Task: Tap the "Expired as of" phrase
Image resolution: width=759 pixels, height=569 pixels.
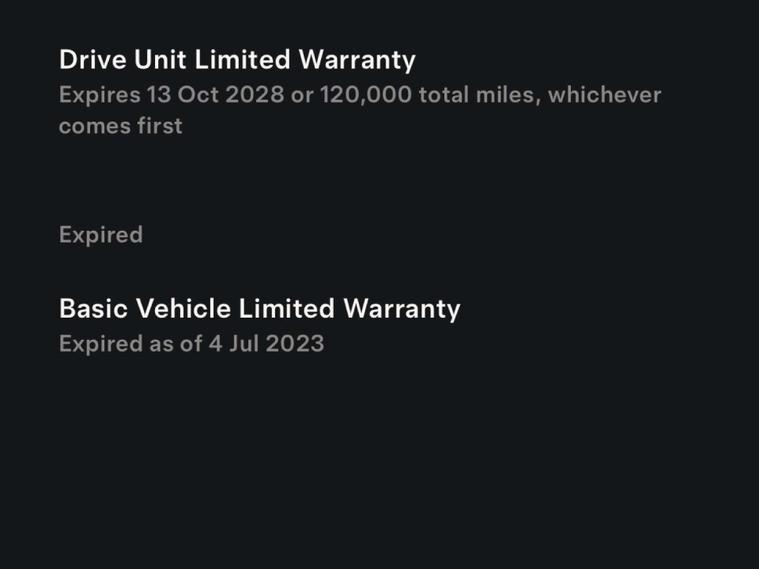Action: pos(130,344)
